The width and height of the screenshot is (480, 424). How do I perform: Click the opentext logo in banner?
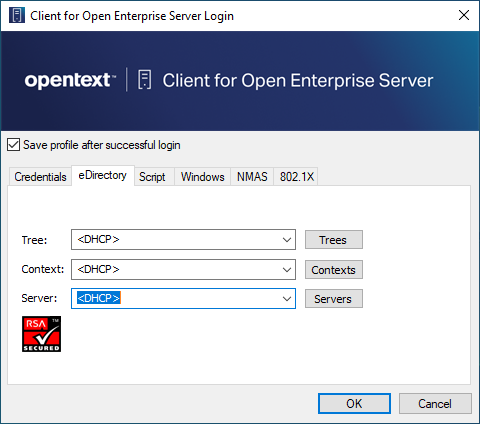[70, 80]
